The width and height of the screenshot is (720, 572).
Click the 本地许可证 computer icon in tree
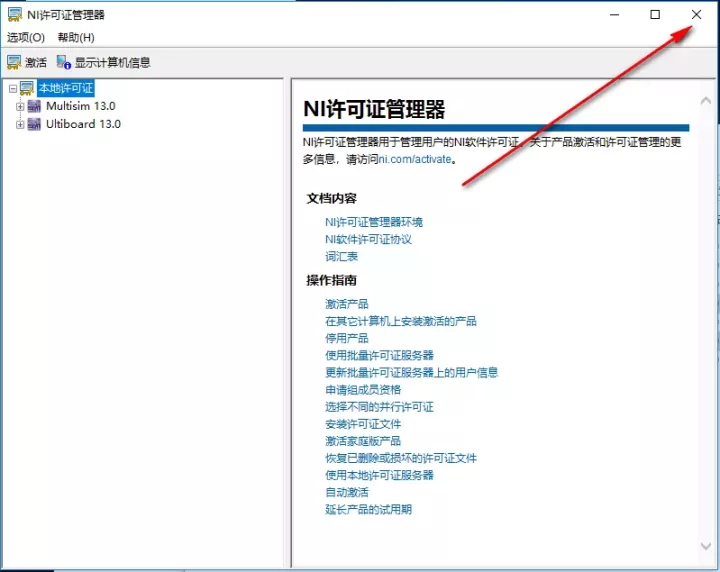pyautogui.click(x=27, y=89)
